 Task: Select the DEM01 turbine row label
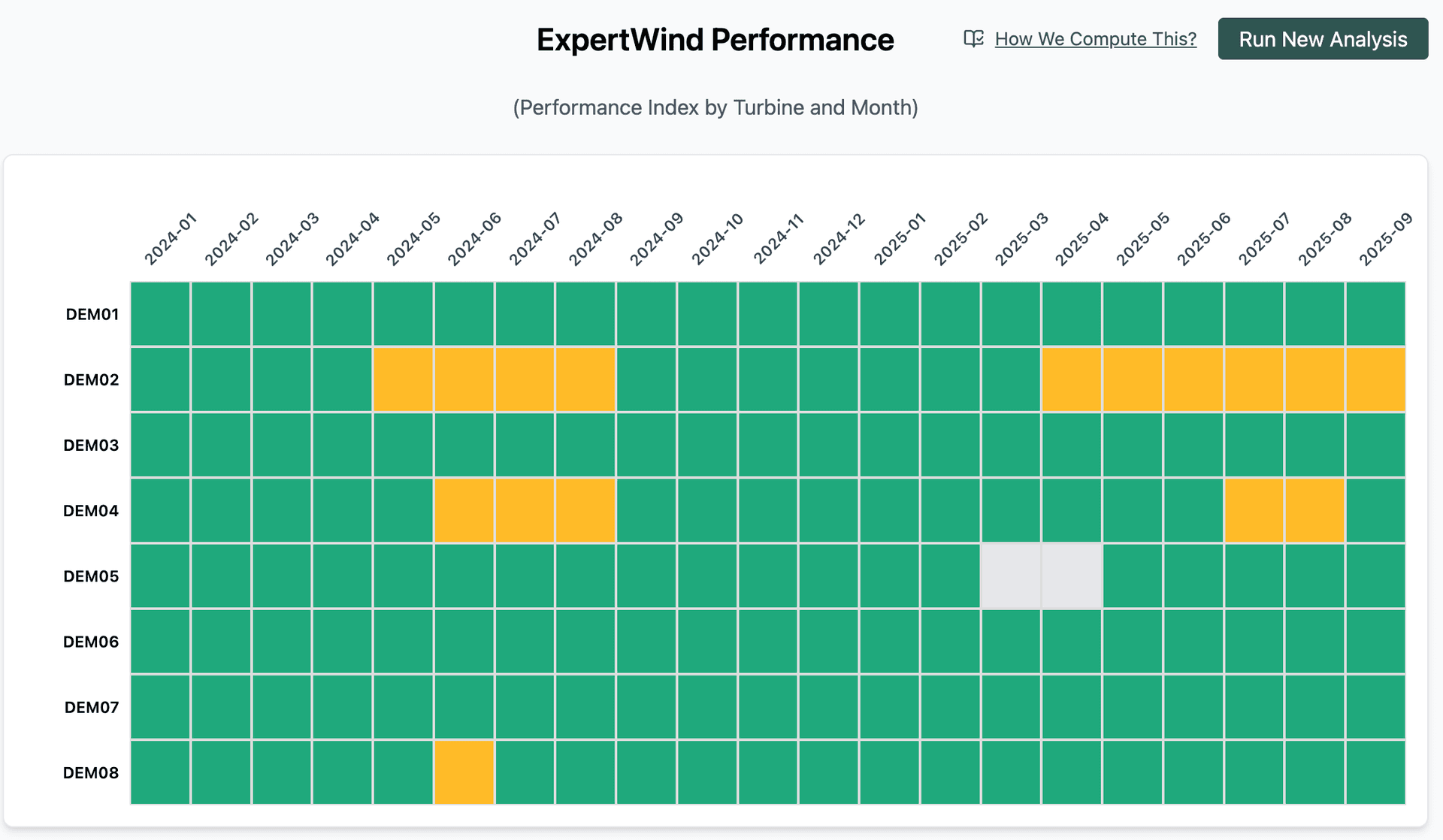91,314
